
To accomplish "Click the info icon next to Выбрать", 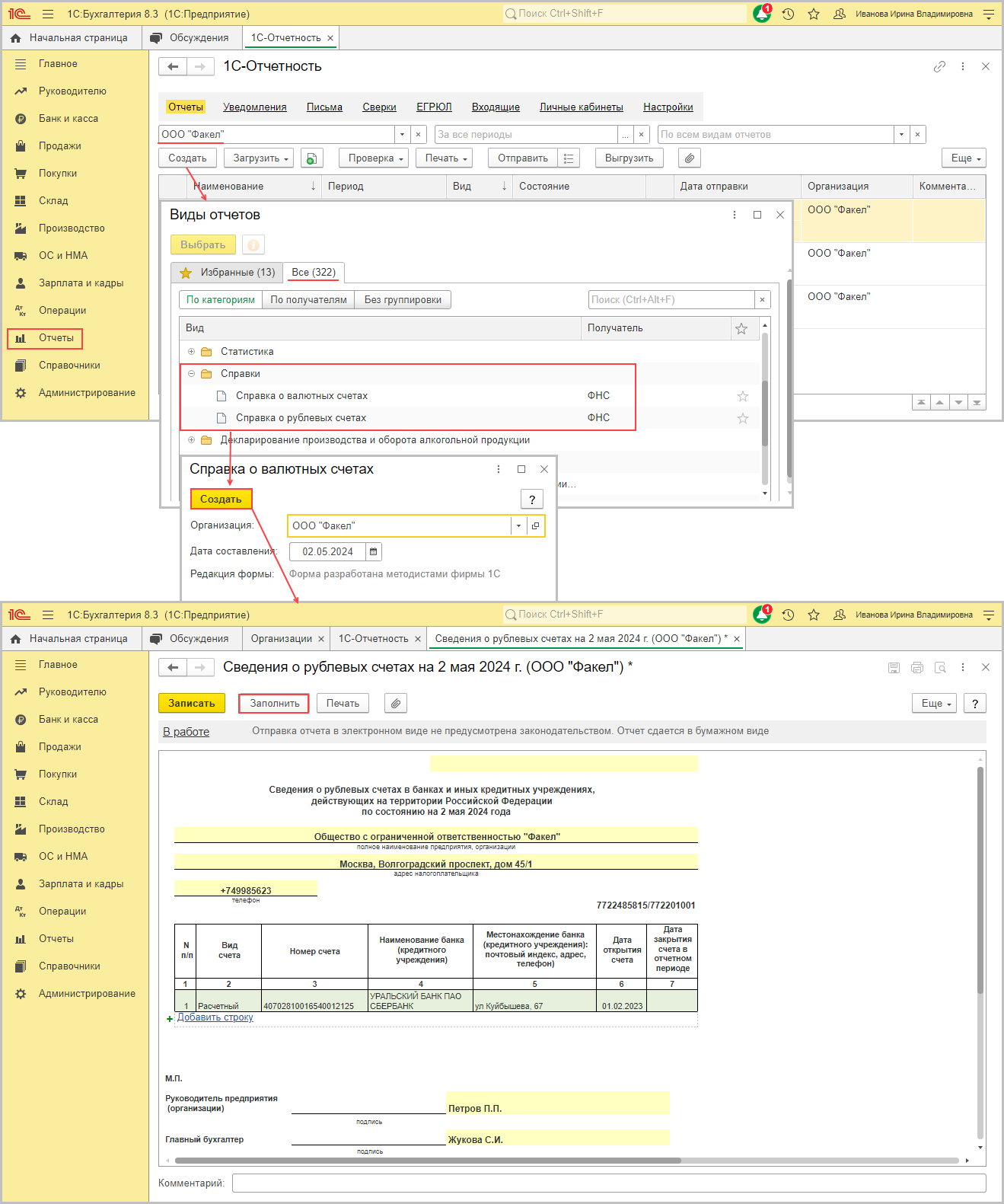I will pyautogui.click(x=253, y=245).
